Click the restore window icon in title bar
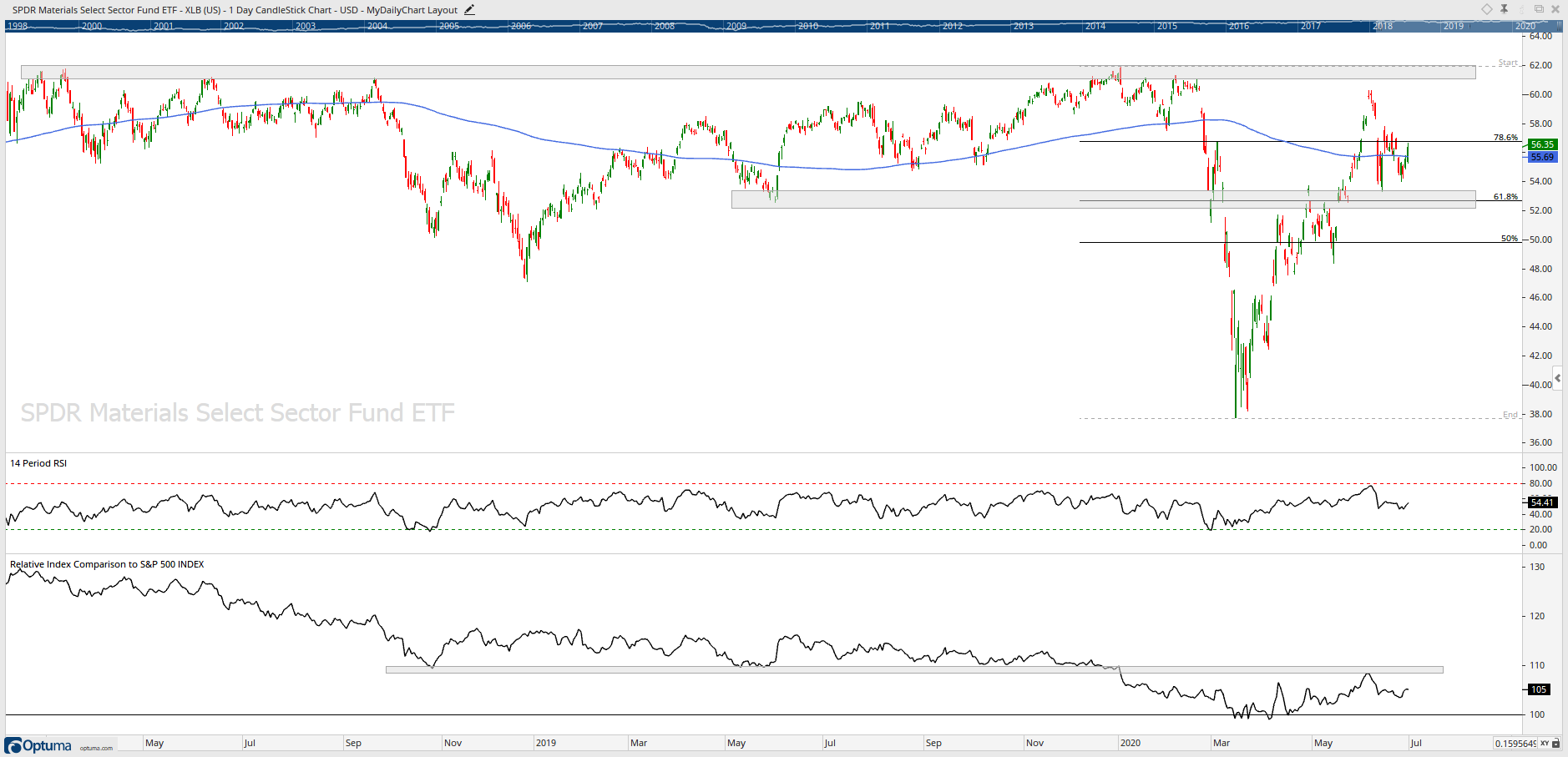 pyautogui.click(x=1539, y=9)
